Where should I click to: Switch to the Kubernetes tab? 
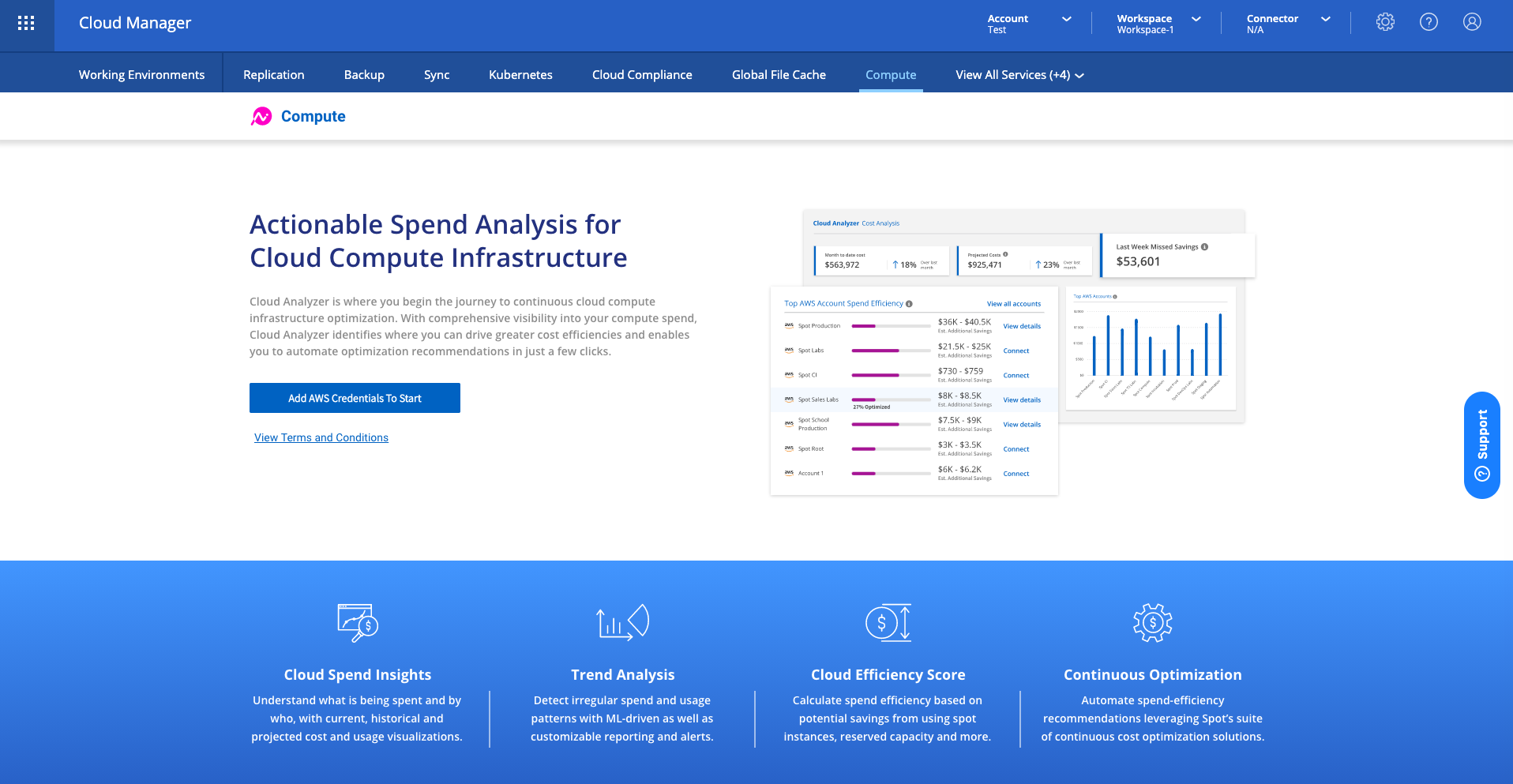coord(520,75)
